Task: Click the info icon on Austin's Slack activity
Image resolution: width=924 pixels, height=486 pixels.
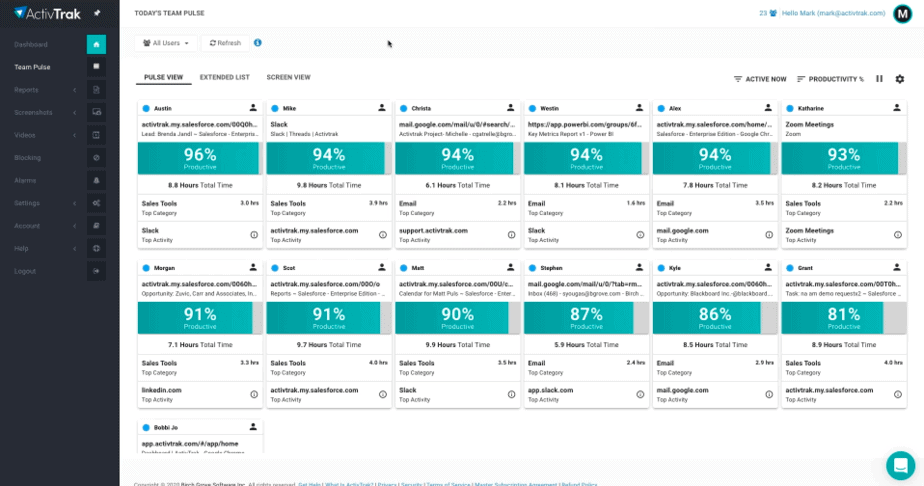Action: pos(254,235)
